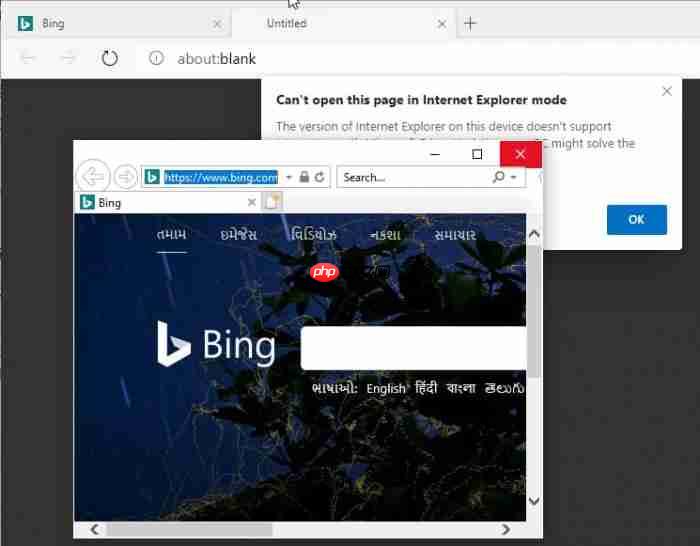This screenshot has width=700, height=546.
Task: Click the IE vertical scroll down arrow
Action: (534, 501)
